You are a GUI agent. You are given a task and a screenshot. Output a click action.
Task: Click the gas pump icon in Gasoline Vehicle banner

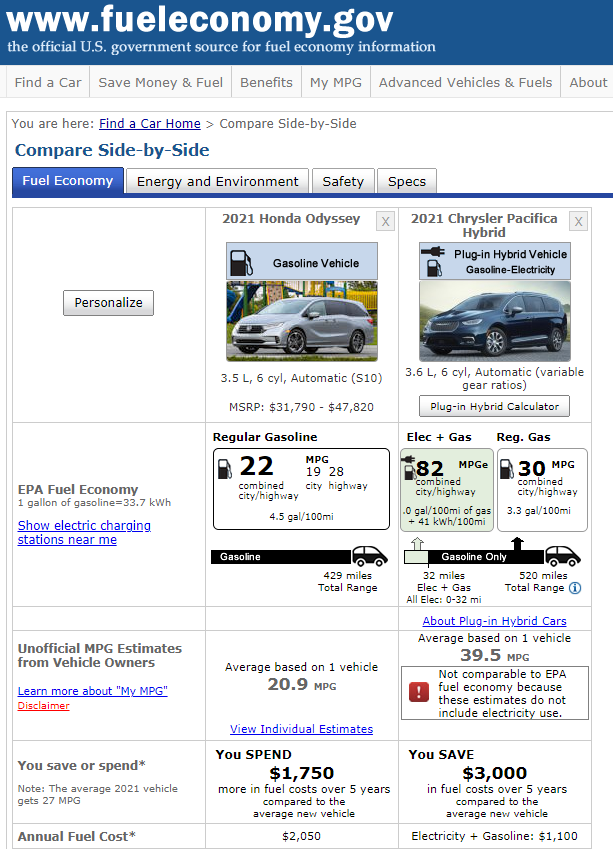pos(242,263)
